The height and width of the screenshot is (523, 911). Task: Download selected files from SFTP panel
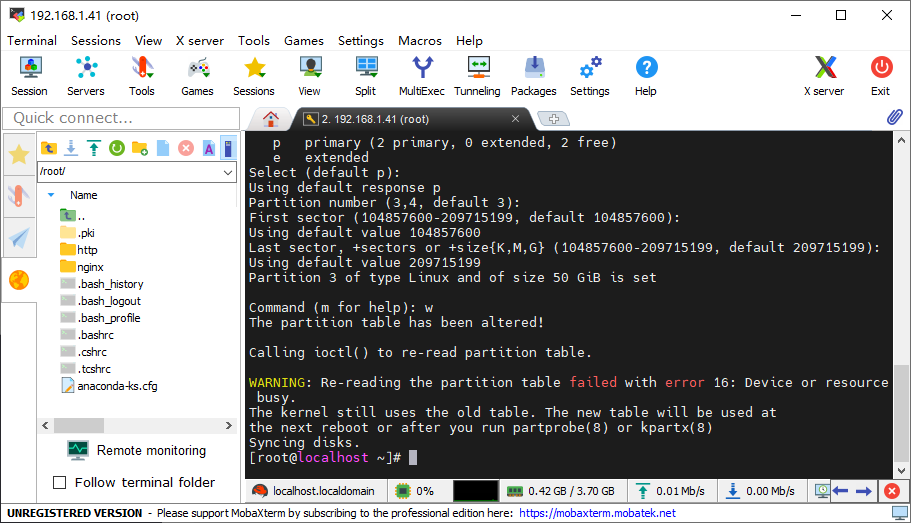(71, 148)
